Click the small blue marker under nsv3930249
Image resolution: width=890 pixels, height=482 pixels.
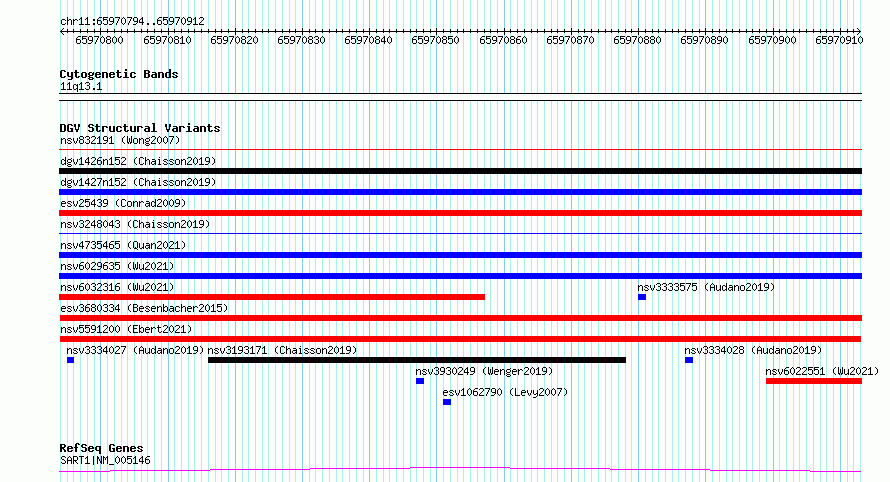[x=419, y=381]
